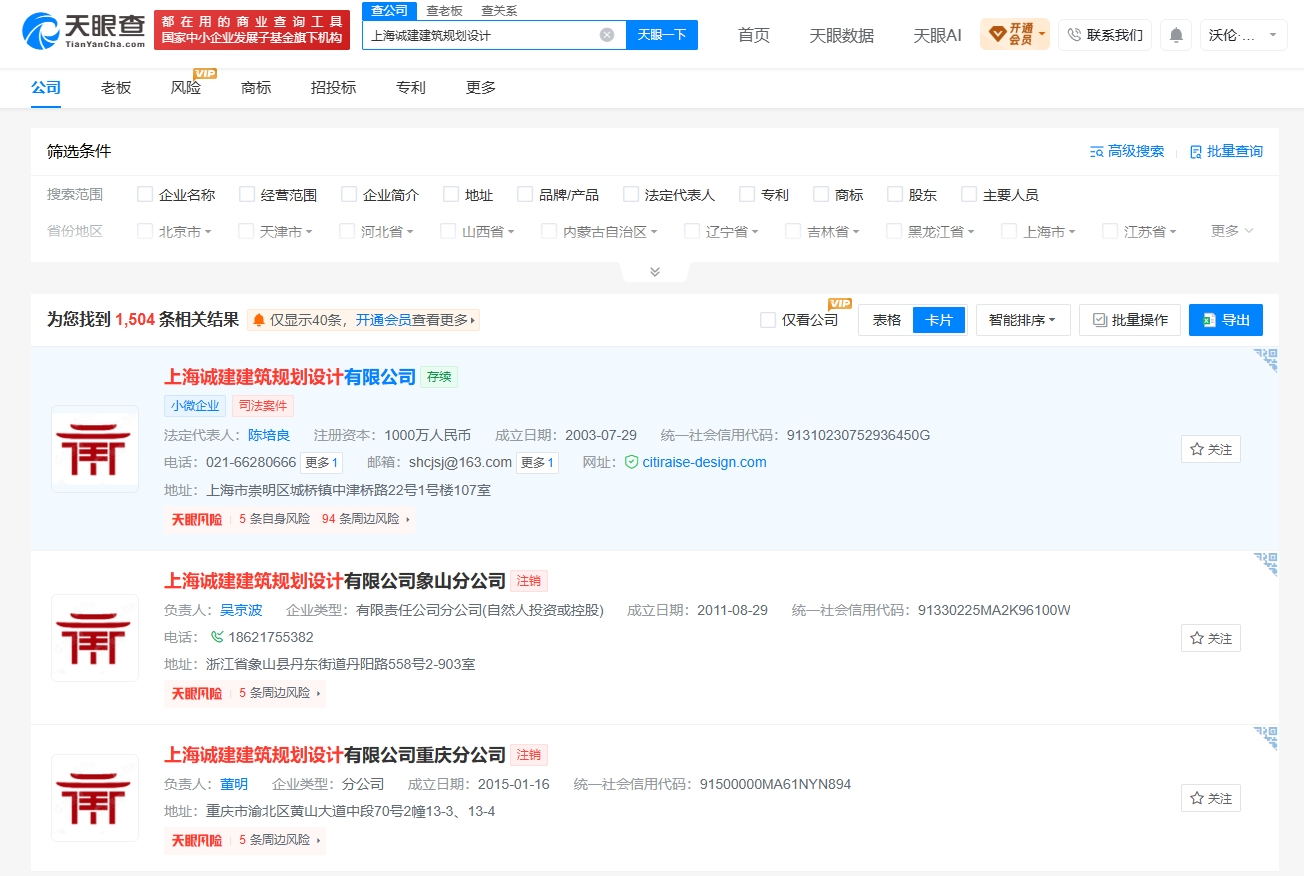This screenshot has height=876, width=1304.
Task: Click 司法案件 tag on first result
Action: pyautogui.click(x=263, y=406)
